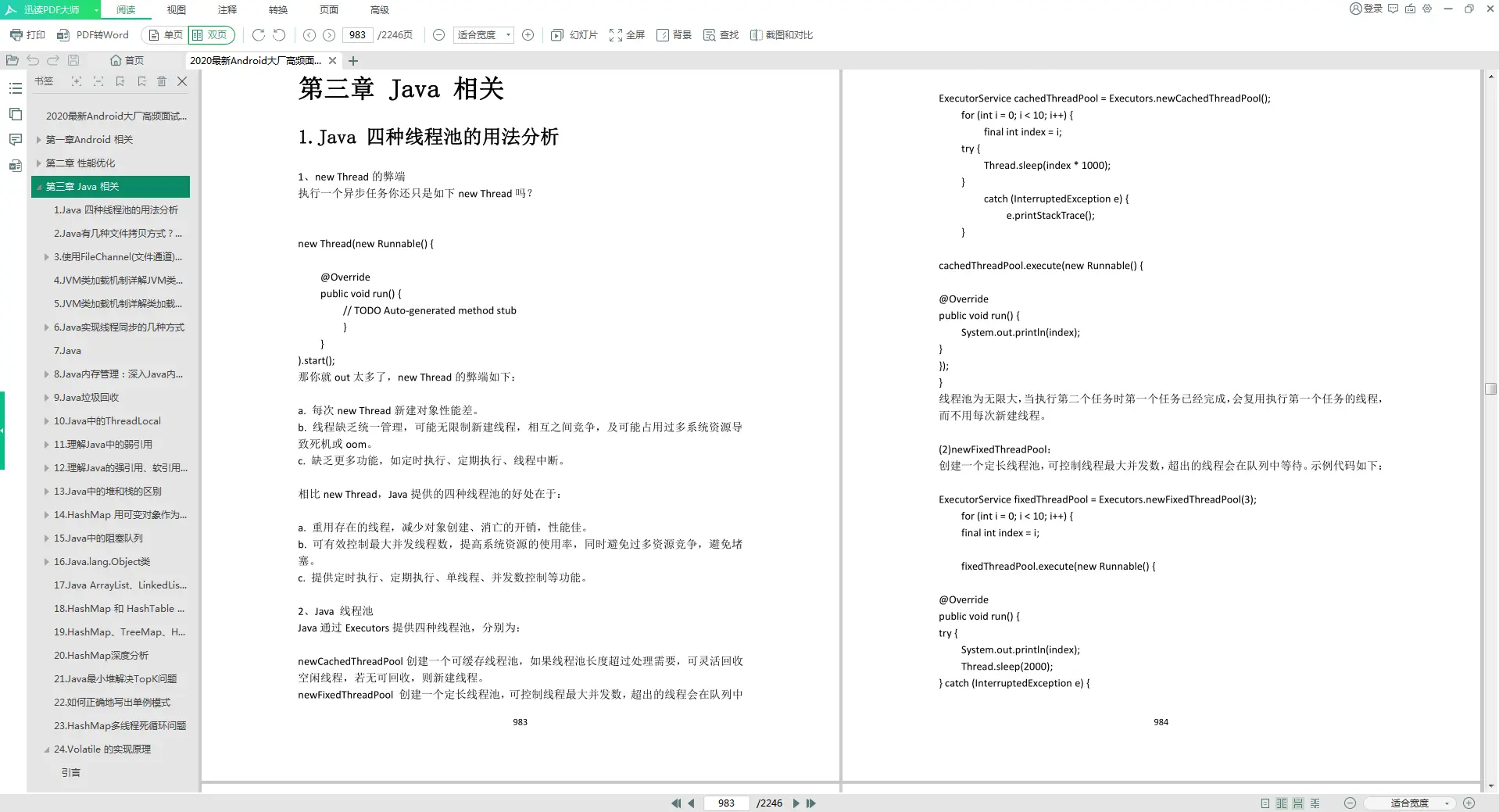Screen dimensions: 1499x812
Task: Expand the 第一章Android 相关 chapter
Action: click(38, 139)
